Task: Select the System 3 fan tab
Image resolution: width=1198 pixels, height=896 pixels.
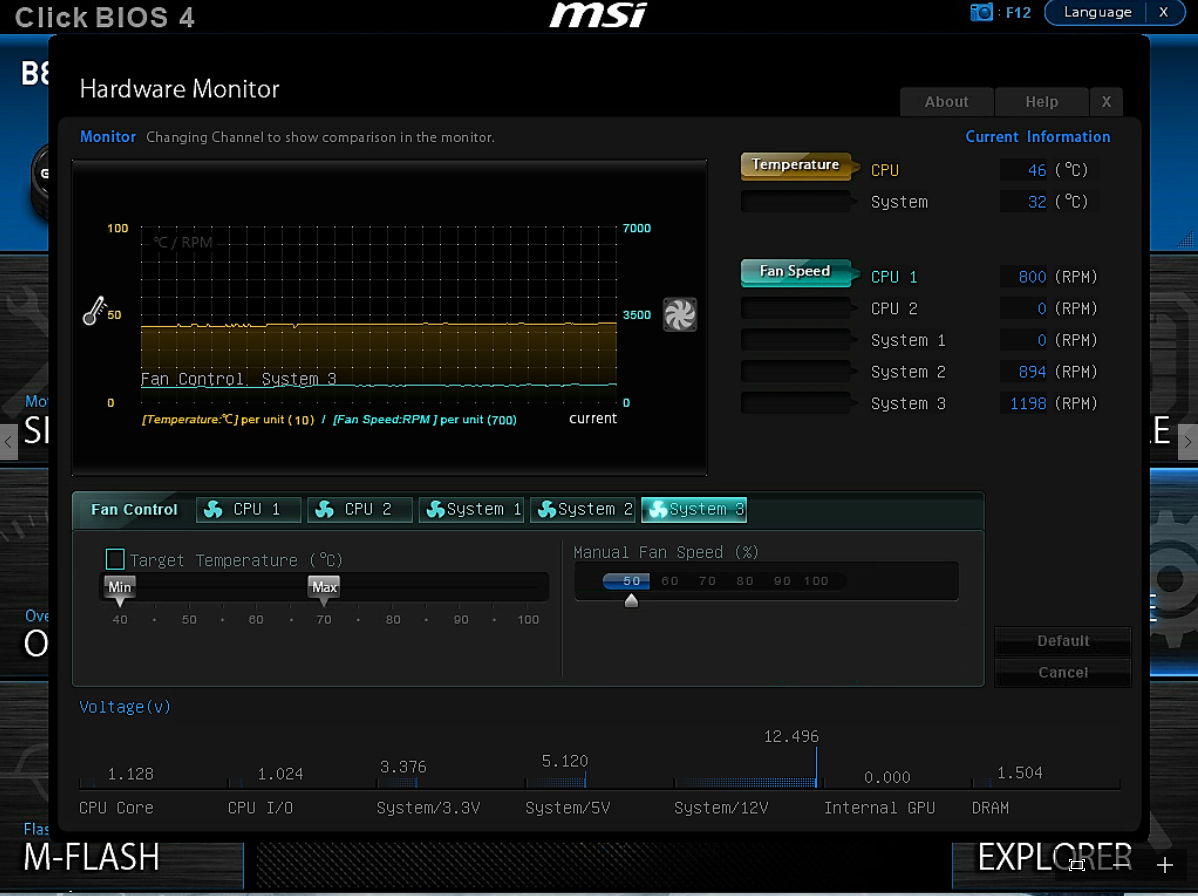Action: coord(694,509)
